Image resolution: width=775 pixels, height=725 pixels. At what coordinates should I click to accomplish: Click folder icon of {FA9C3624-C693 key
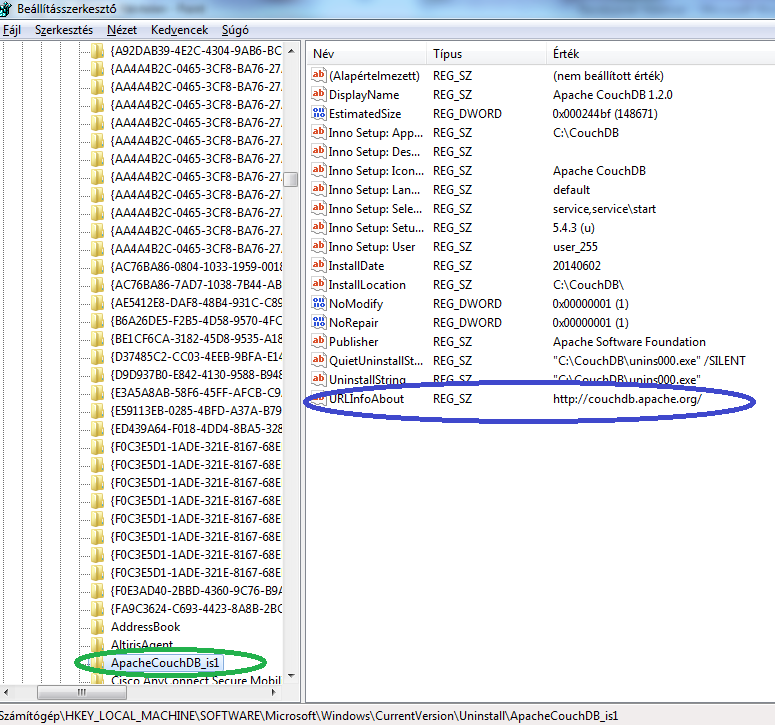97,608
